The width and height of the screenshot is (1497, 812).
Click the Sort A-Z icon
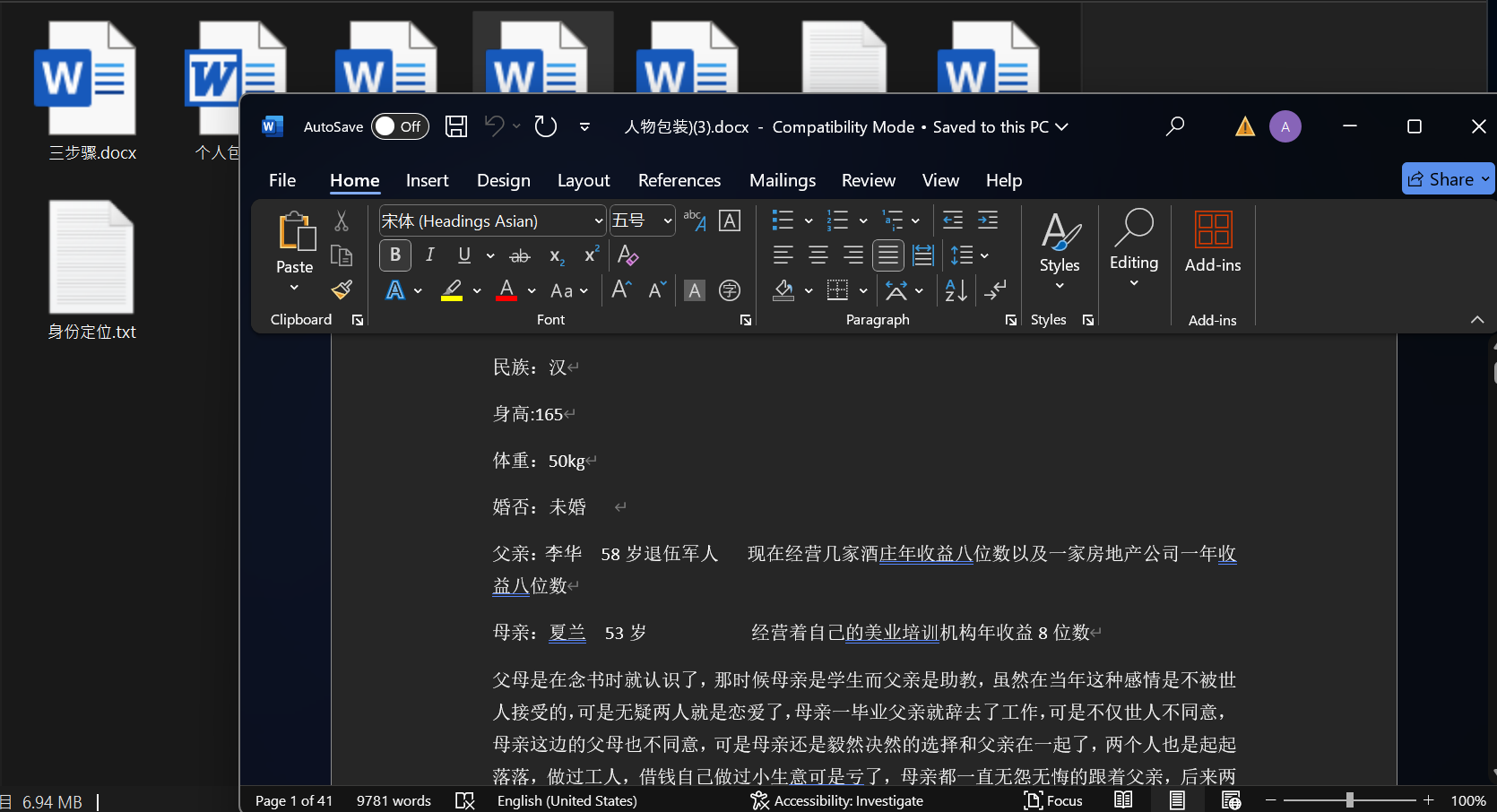(956, 289)
